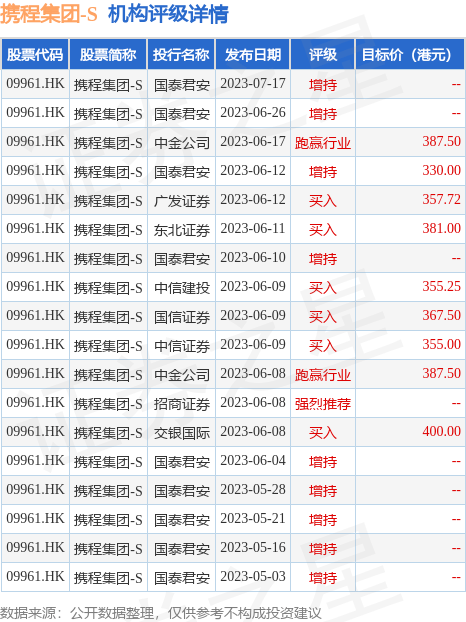Click 中信建投 bank name cell
The width and height of the screenshot is (466, 622).
[x=182, y=288]
